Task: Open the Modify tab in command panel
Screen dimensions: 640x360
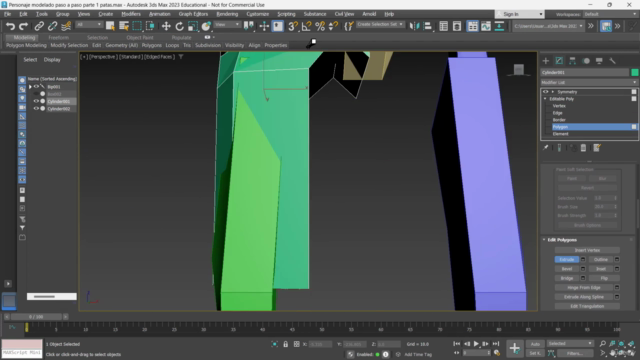Action: pyautogui.click(x=559, y=61)
